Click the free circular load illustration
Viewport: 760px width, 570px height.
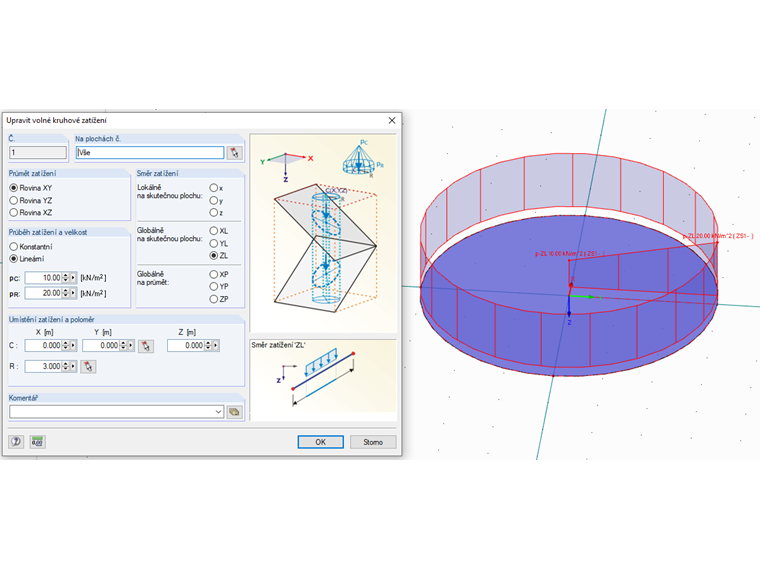click(323, 233)
